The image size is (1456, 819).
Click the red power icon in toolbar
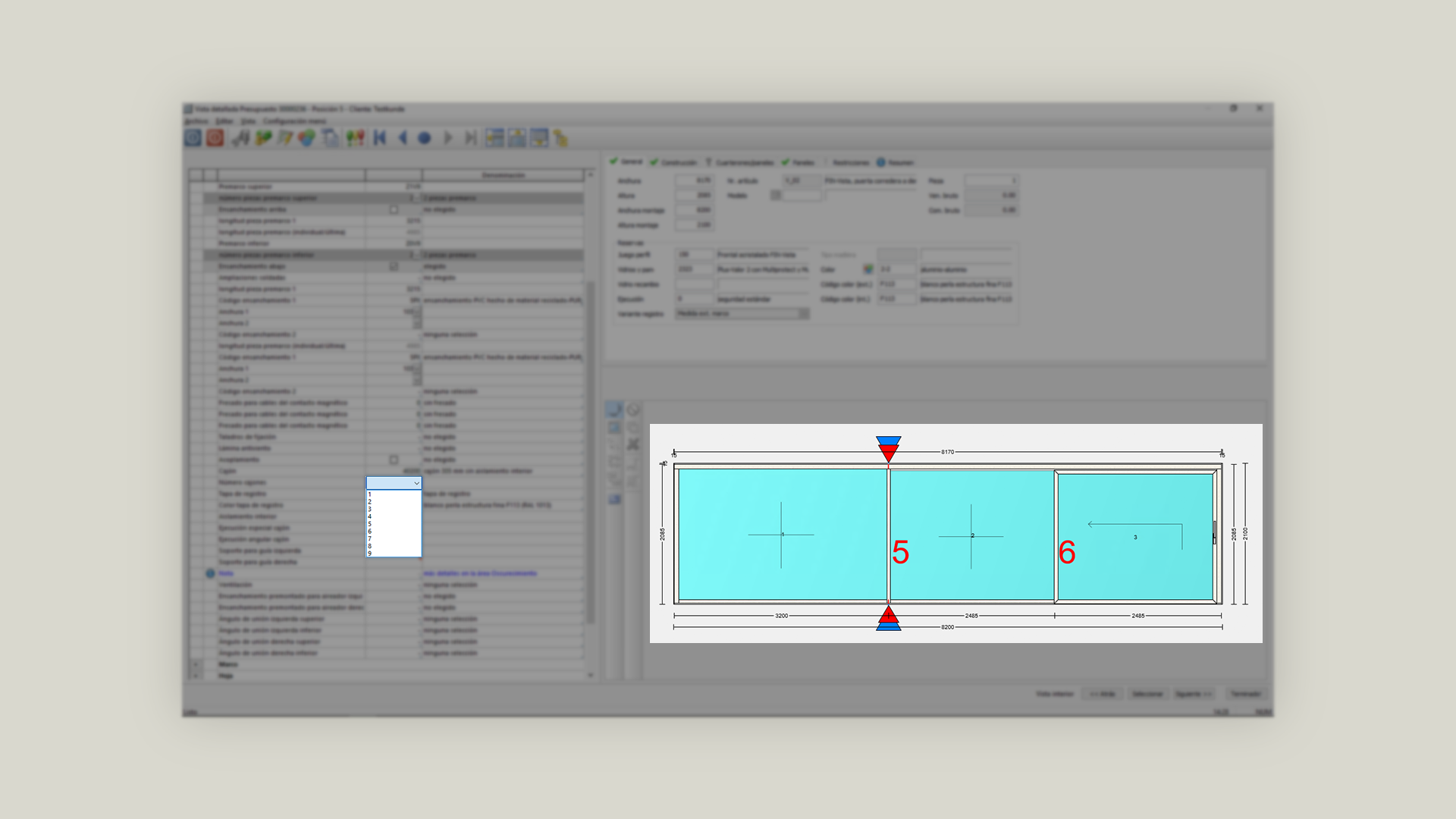215,137
